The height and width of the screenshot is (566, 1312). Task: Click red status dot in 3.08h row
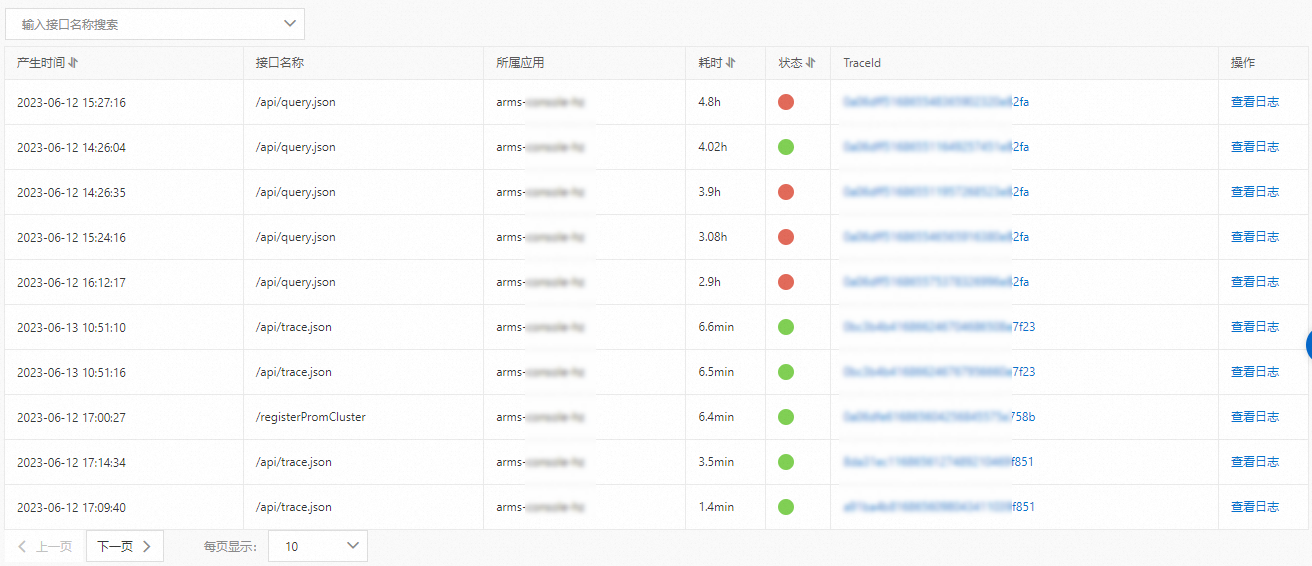click(x=786, y=237)
